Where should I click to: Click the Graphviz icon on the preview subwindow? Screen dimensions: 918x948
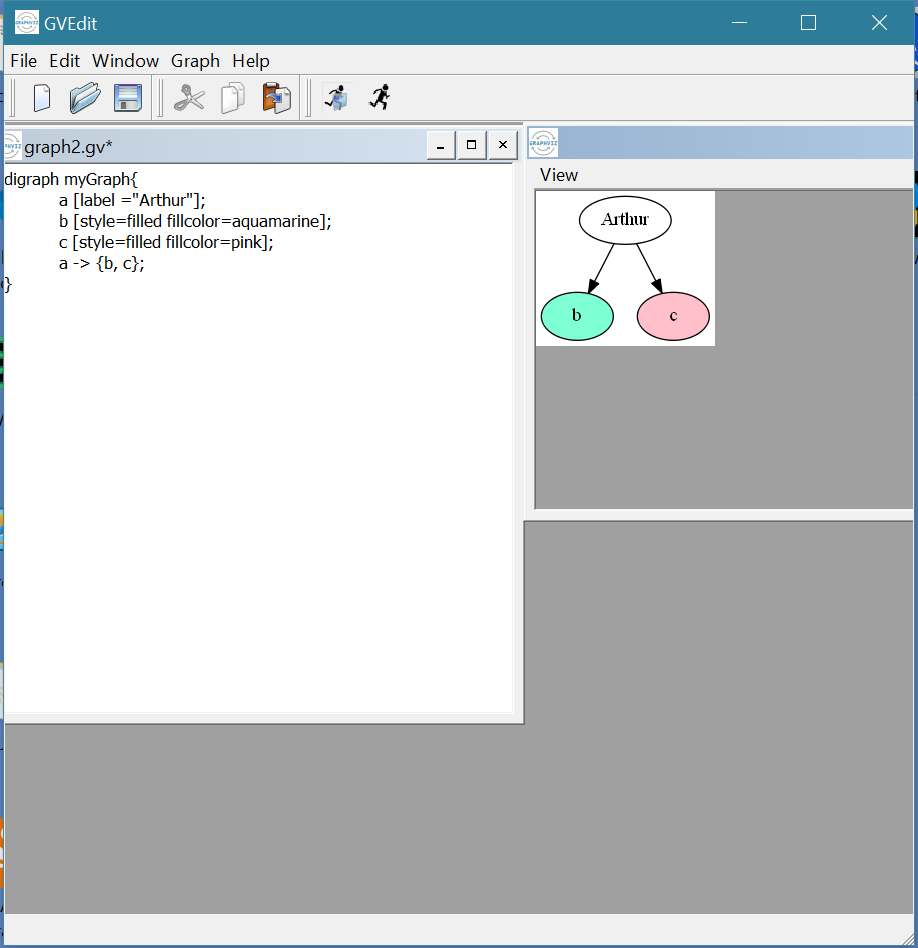[543, 143]
